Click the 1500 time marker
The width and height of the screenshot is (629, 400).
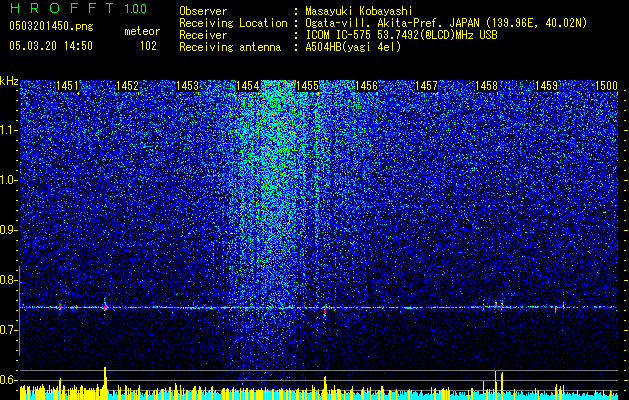[x=606, y=85]
